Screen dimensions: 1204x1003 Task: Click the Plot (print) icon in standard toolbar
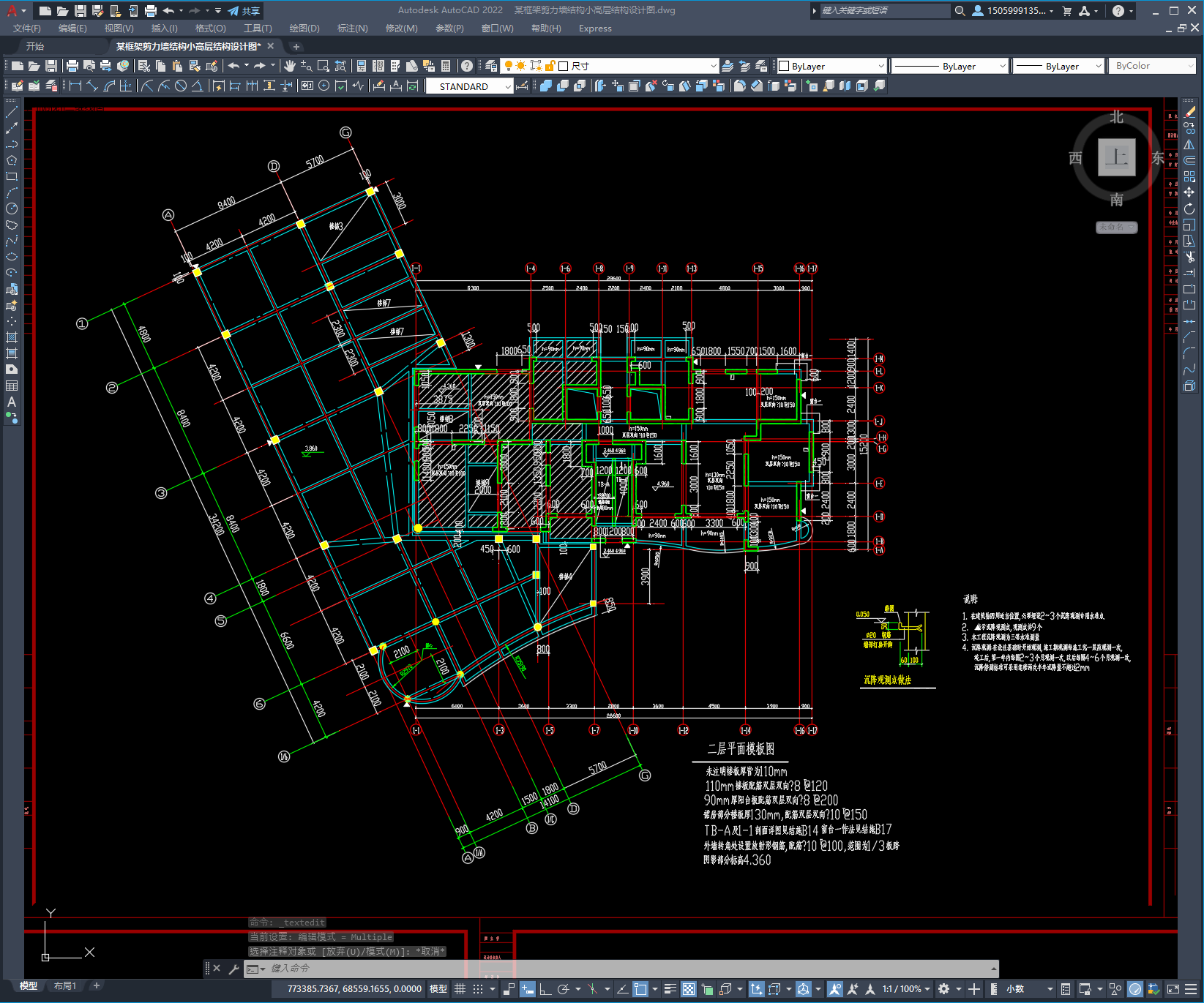click(x=72, y=66)
